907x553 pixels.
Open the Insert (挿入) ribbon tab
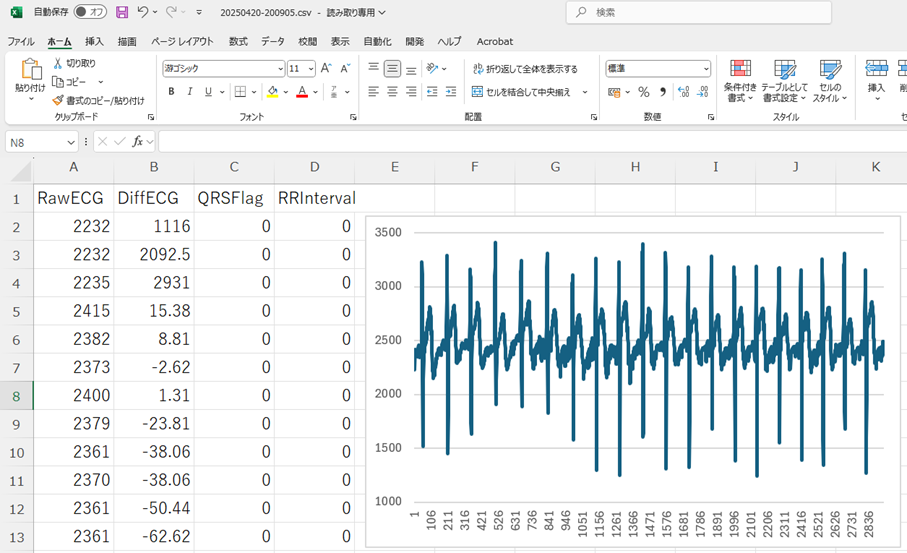(x=94, y=42)
